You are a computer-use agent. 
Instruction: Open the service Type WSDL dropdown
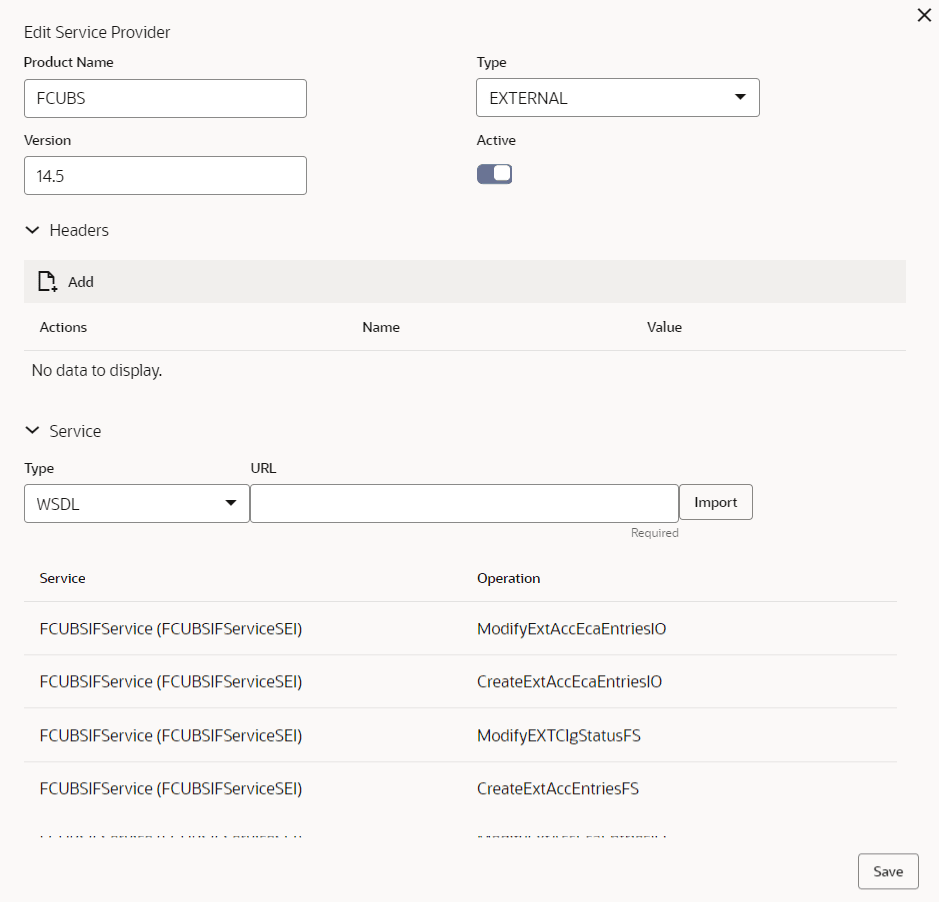[136, 504]
